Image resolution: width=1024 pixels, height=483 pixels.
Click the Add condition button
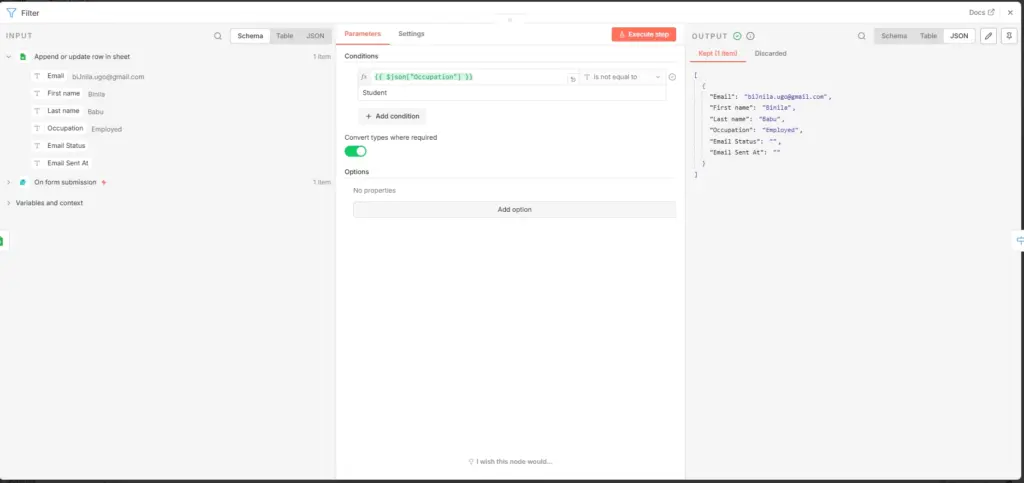click(392, 116)
